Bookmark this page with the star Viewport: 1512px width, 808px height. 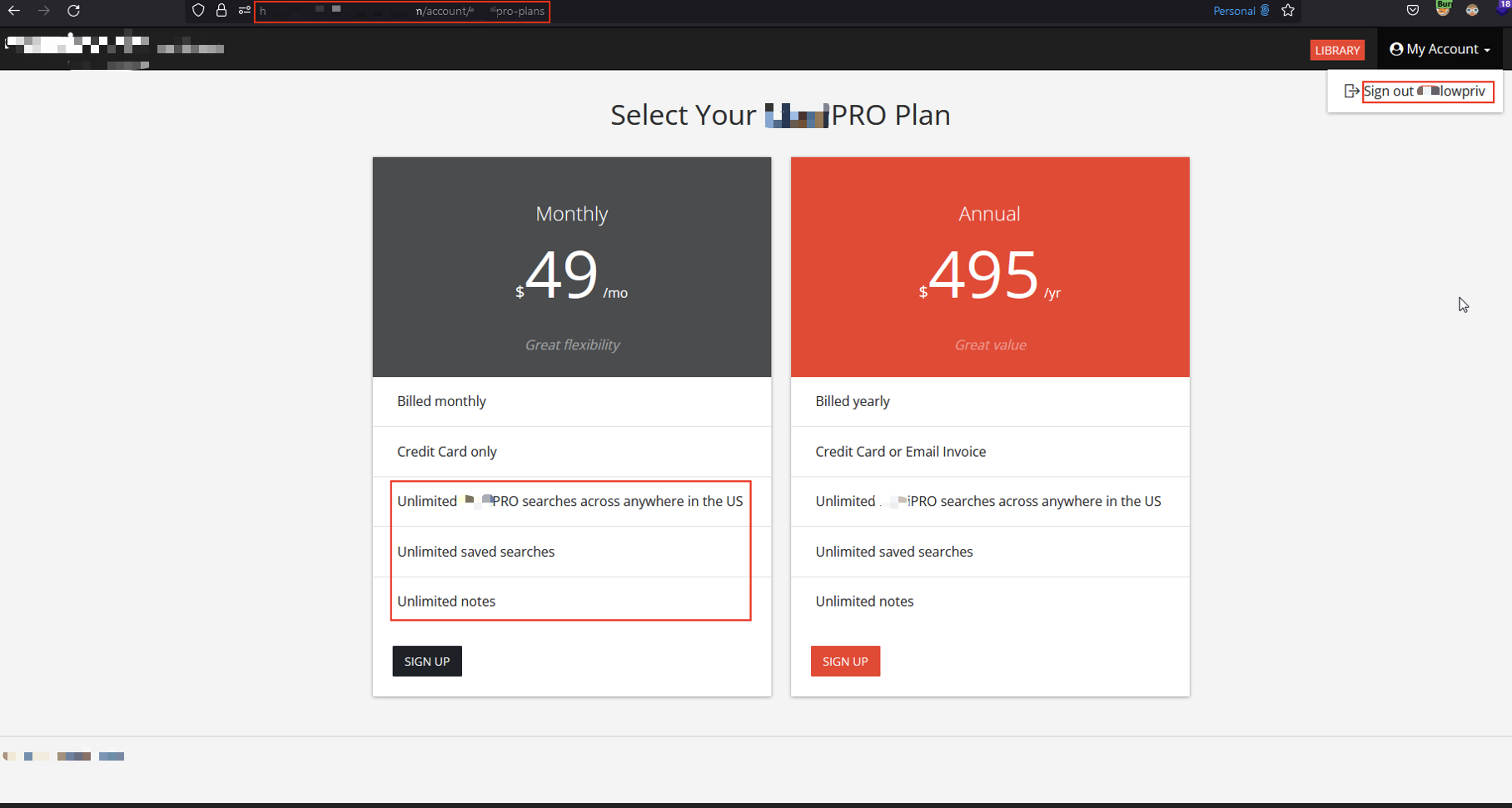point(1288,11)
